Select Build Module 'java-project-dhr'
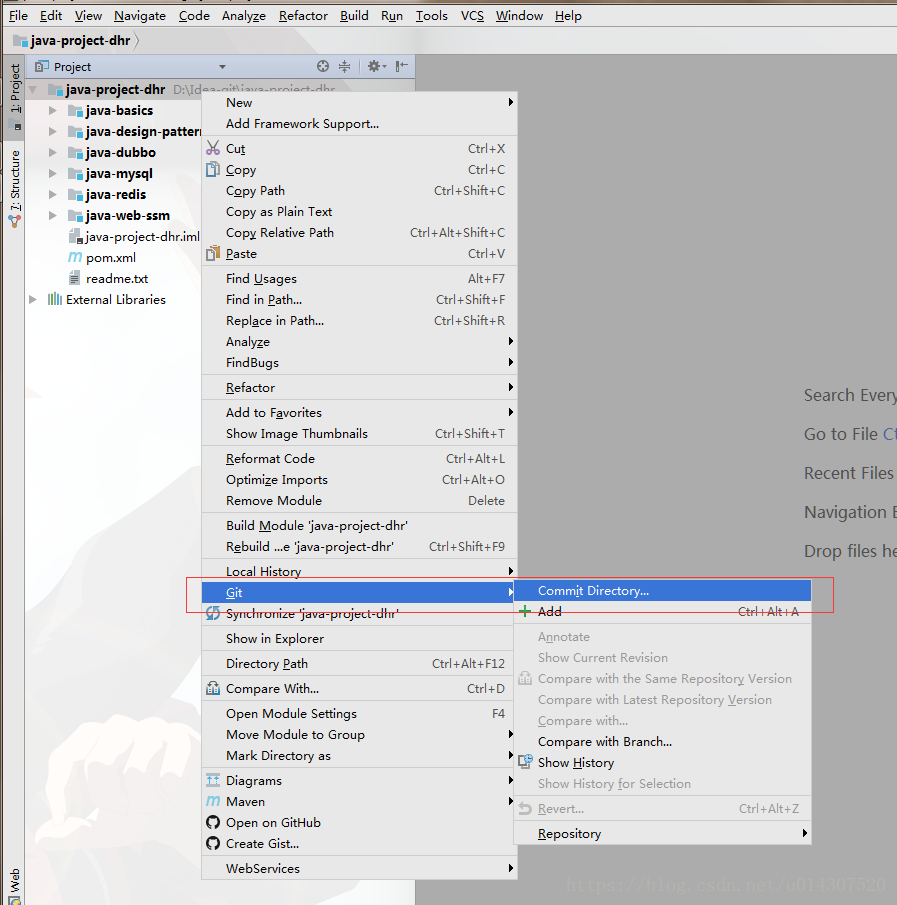This screenshot has width=897, height=905. [x=359, y=525]
